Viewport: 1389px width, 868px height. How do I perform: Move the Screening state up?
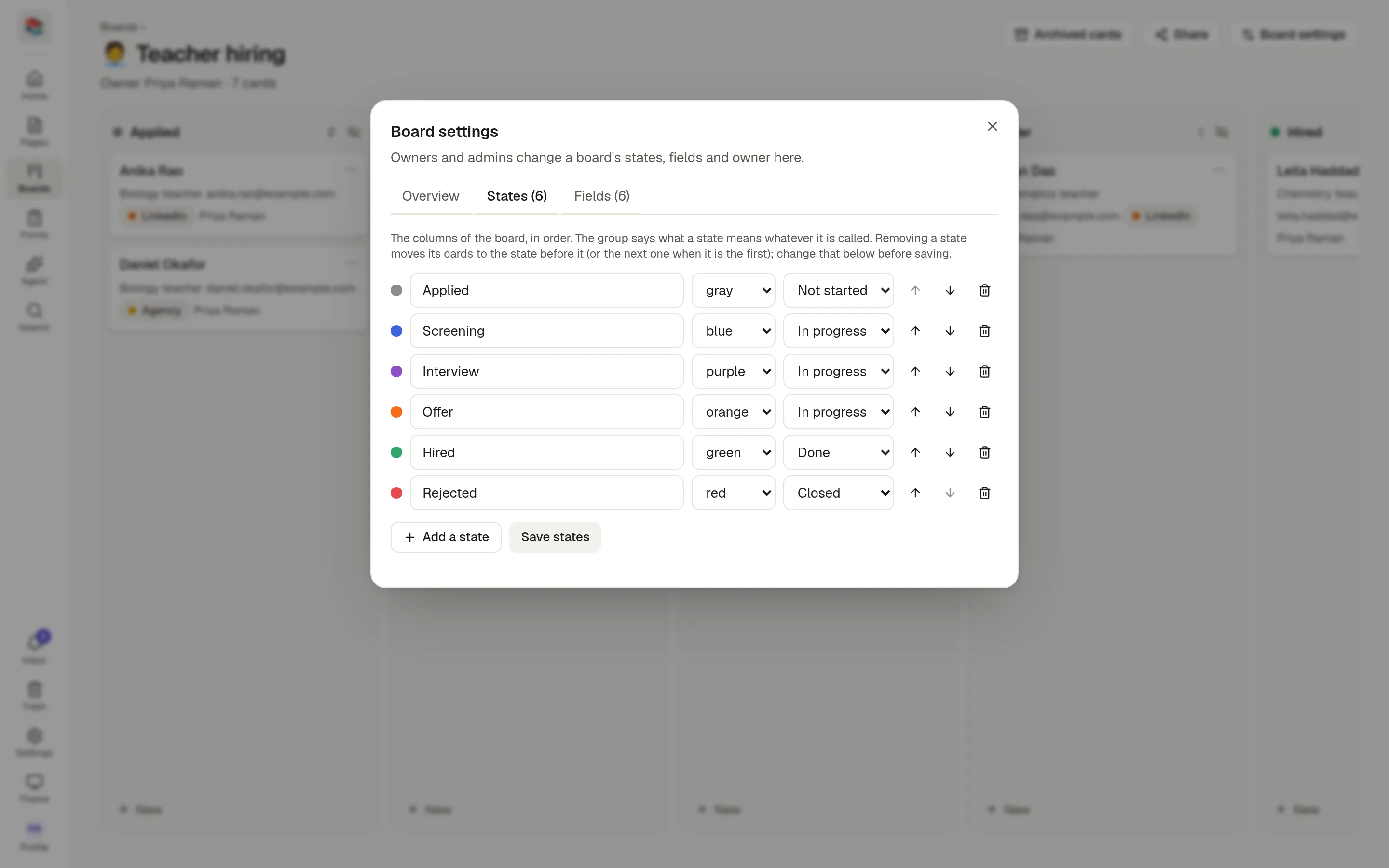click(915, 331)
